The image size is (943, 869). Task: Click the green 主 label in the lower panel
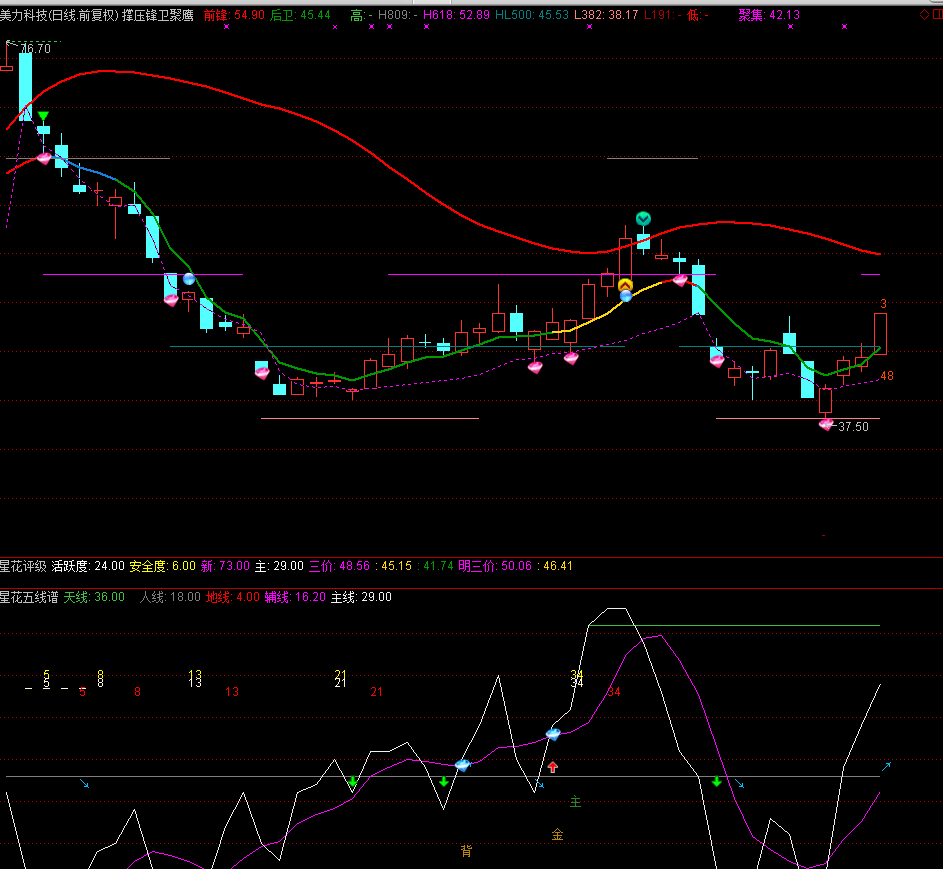coord(575,802)
